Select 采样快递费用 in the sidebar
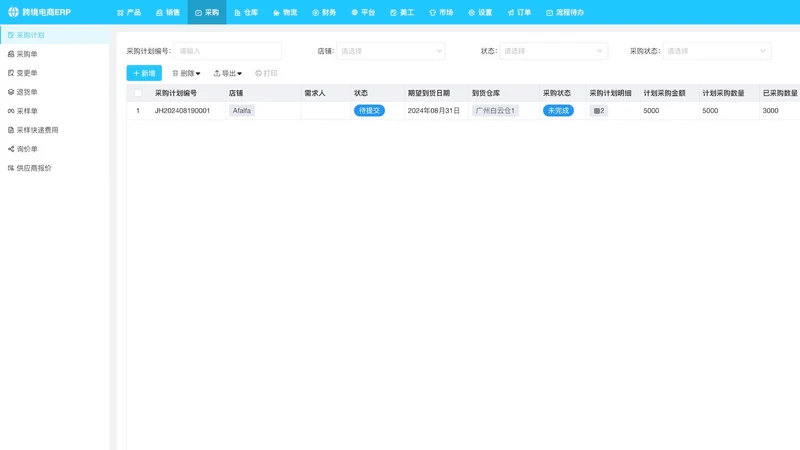This screenshot has width=800, height=450. [x=55, y=130]
